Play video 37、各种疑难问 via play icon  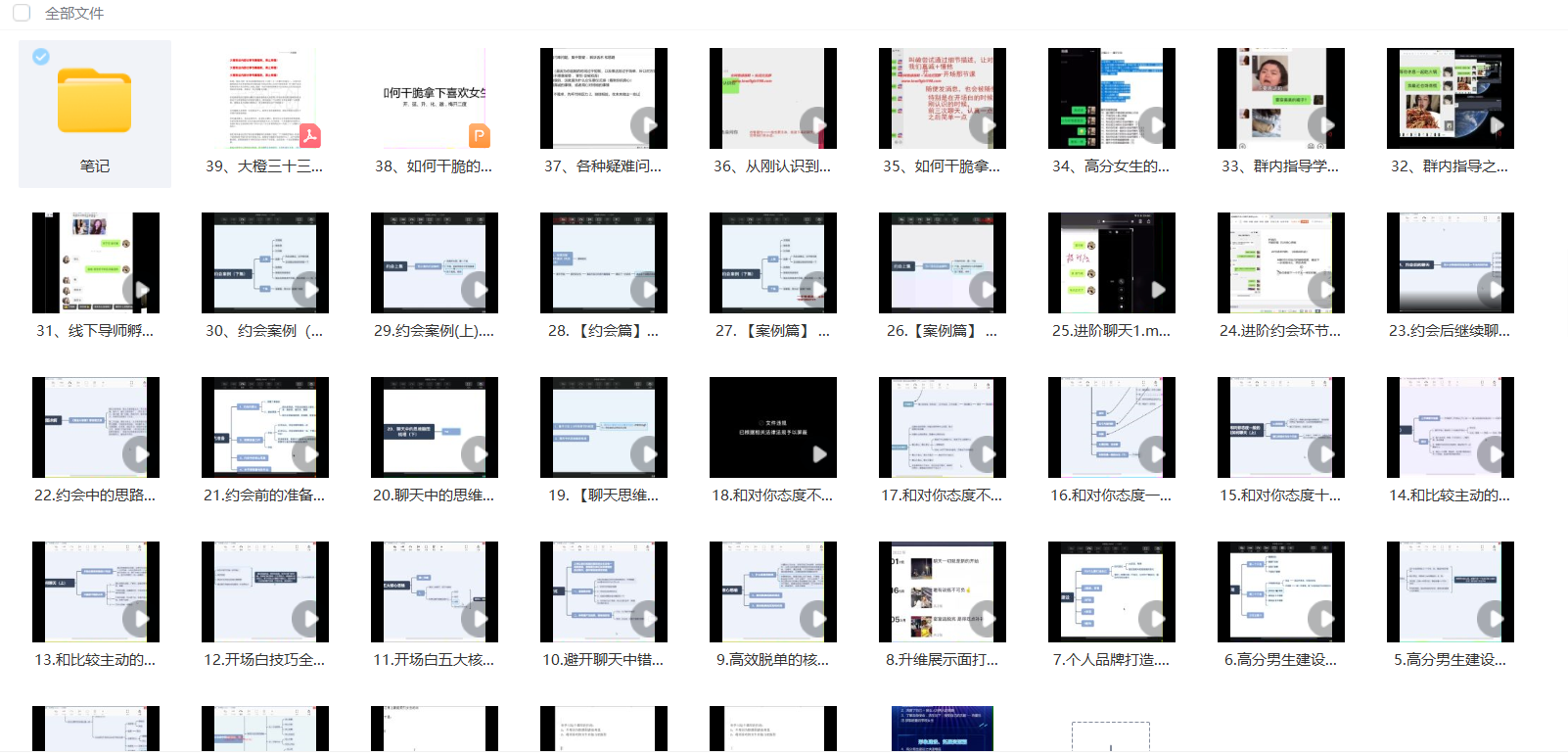coord(645,125)
